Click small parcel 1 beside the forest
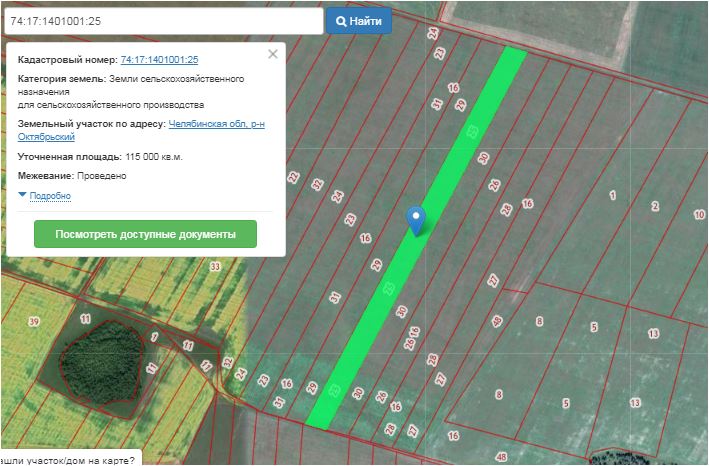This screenshot has width=709, height=466. pyautogui.click(x=155, y=336)
